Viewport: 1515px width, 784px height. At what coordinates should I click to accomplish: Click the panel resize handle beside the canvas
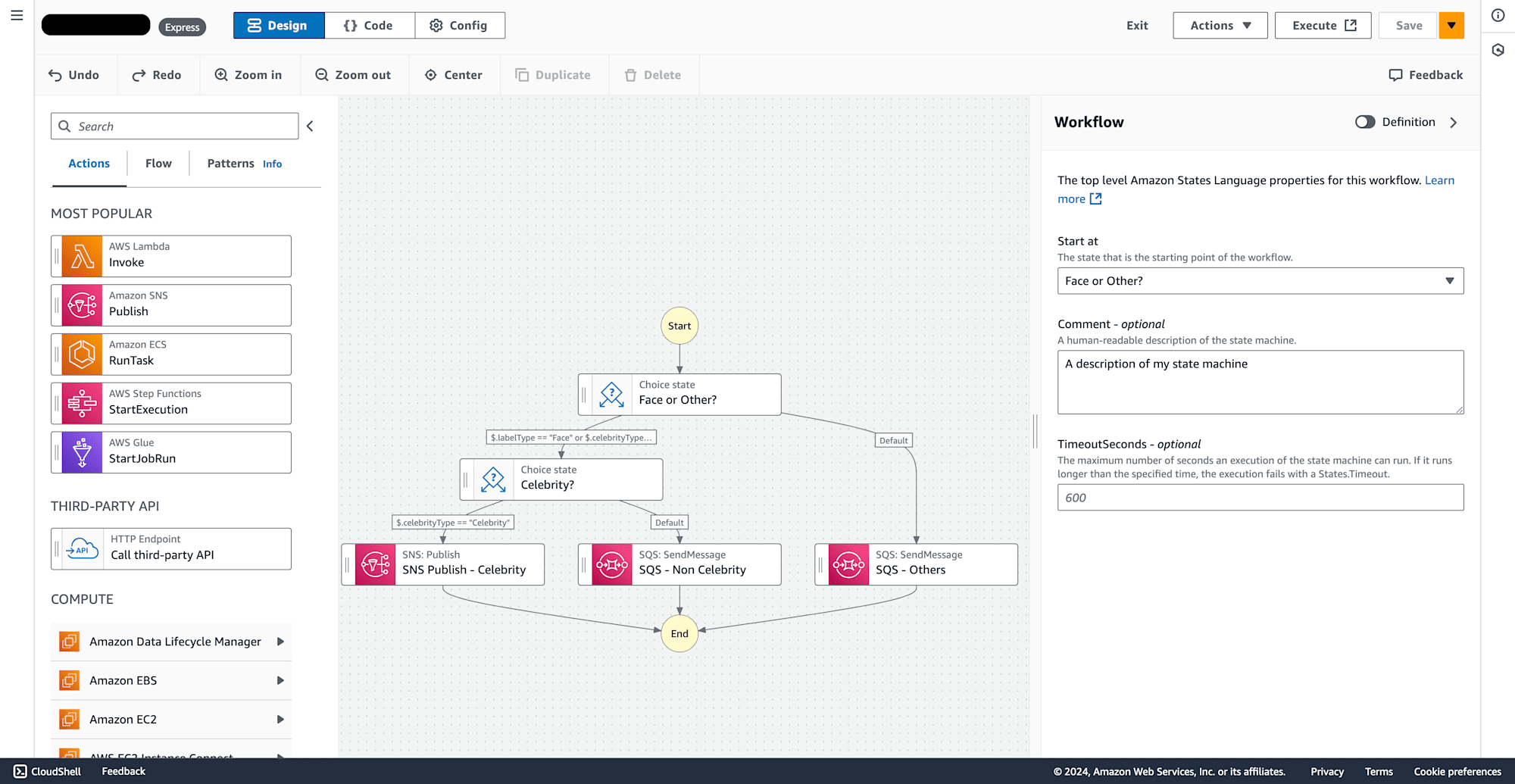click(1036, 431)
